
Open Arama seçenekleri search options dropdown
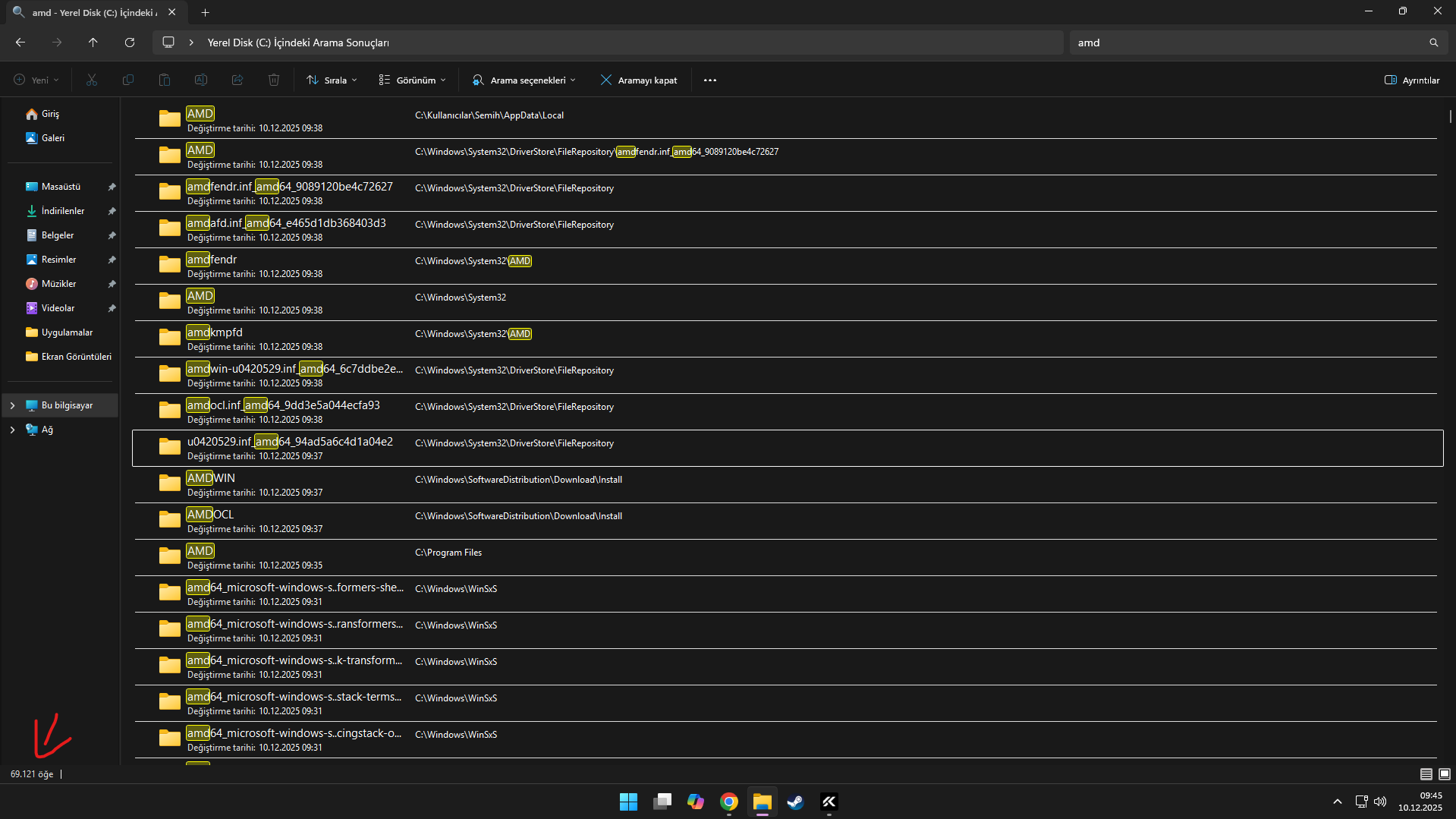point(524,80)
